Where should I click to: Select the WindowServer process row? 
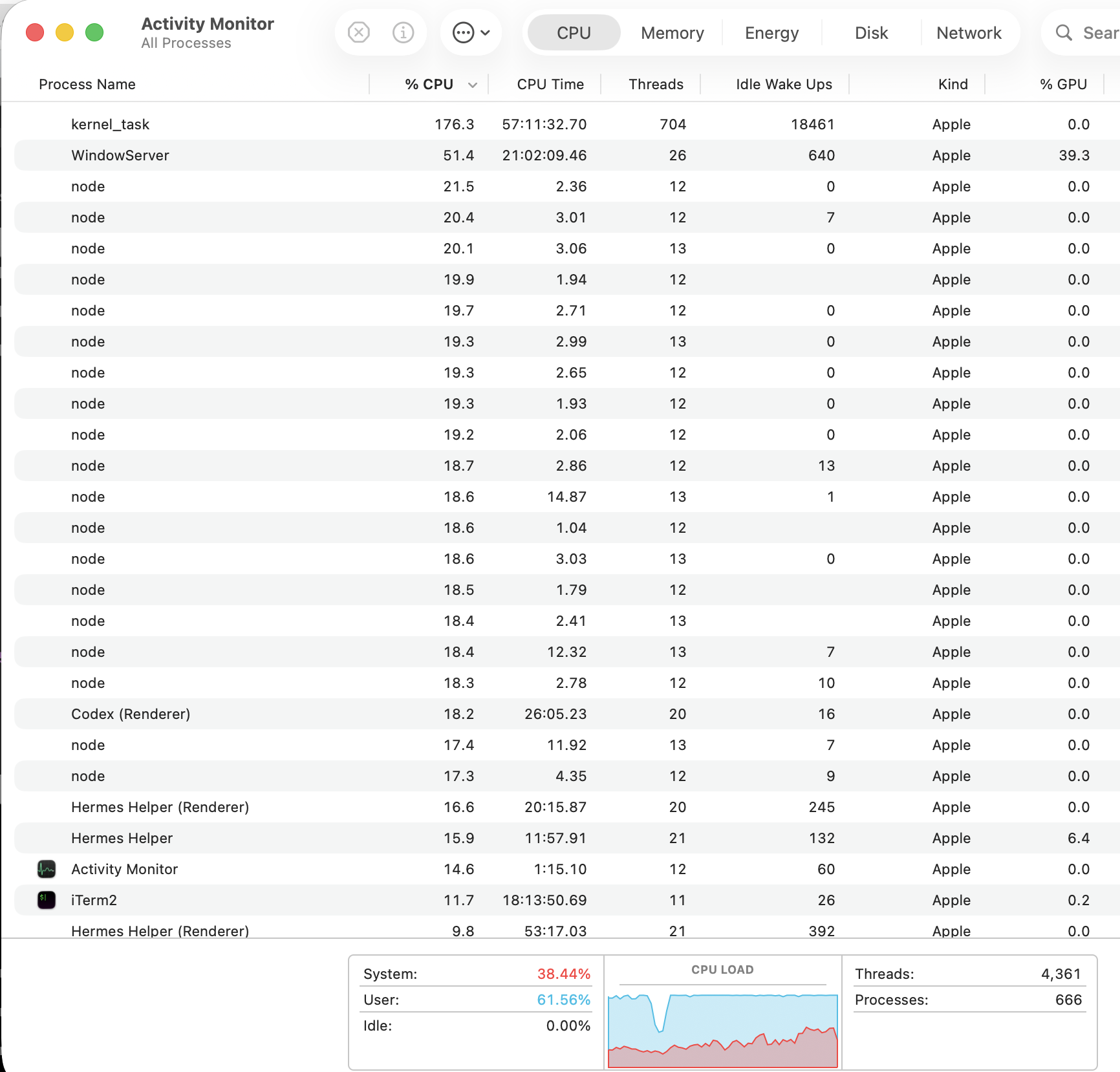click(566, 155)
